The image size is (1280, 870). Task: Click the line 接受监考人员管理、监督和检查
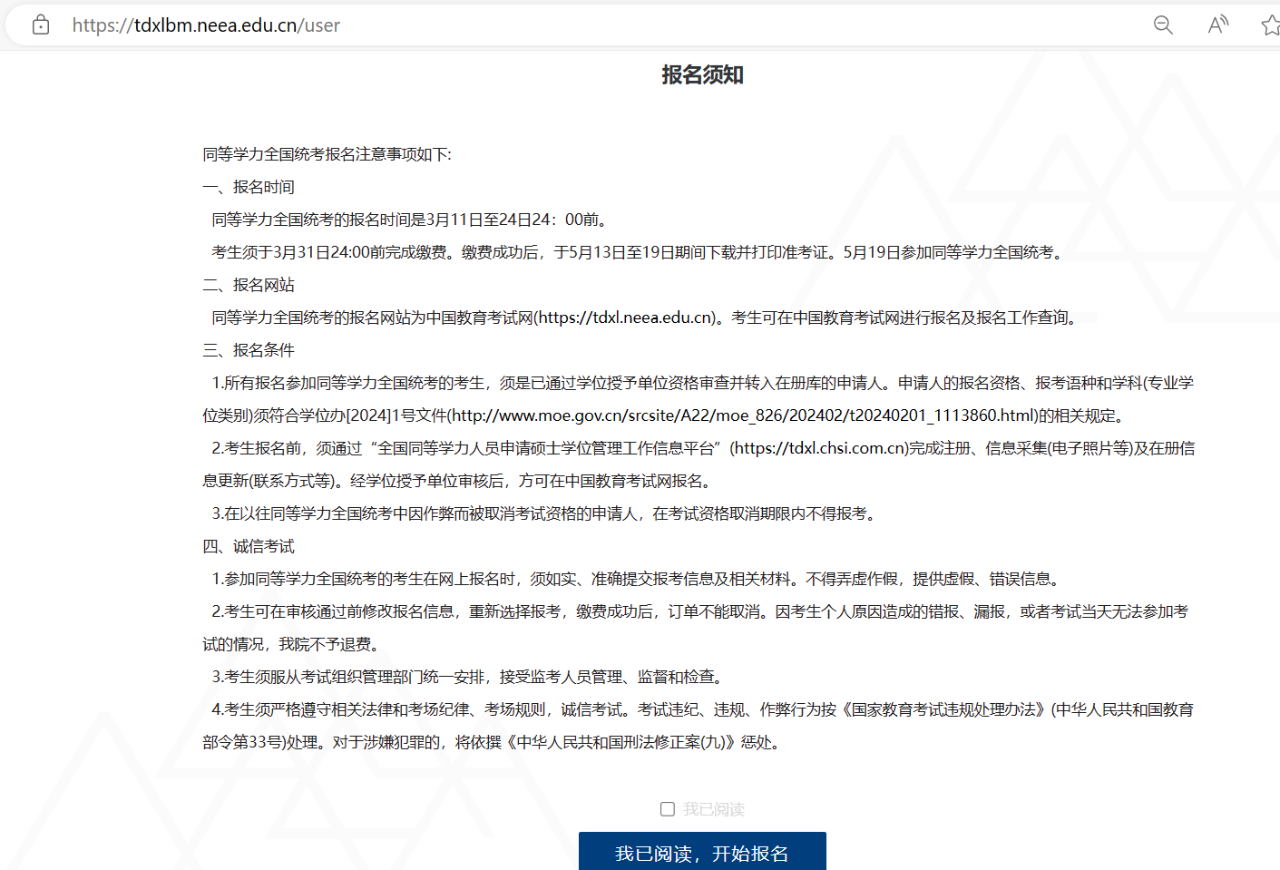click(467, 677)
